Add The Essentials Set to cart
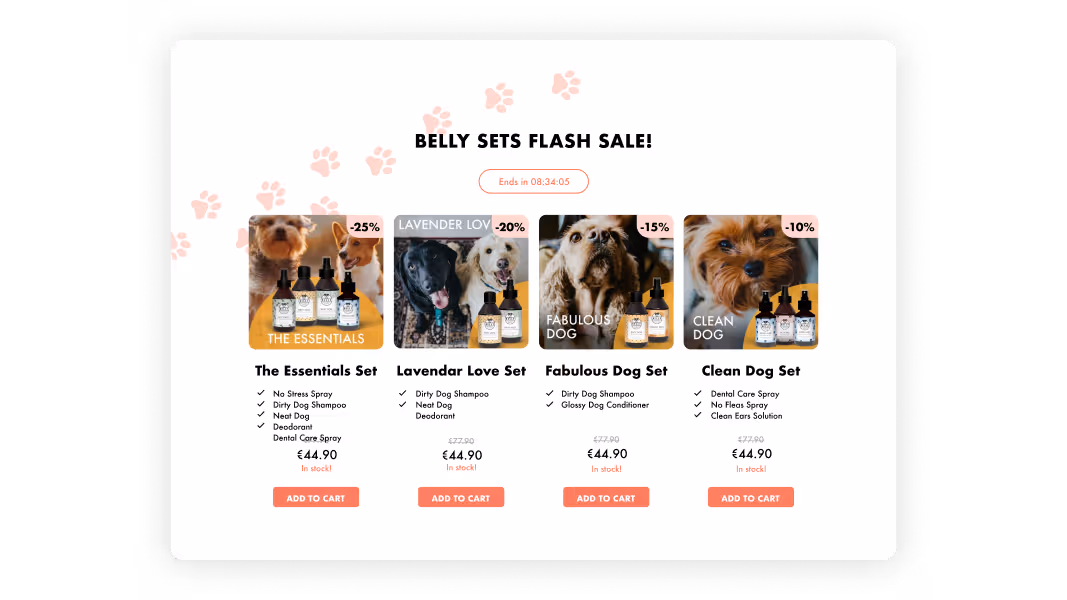Viewport: 1067px width, 600px height. pos(316,497)
